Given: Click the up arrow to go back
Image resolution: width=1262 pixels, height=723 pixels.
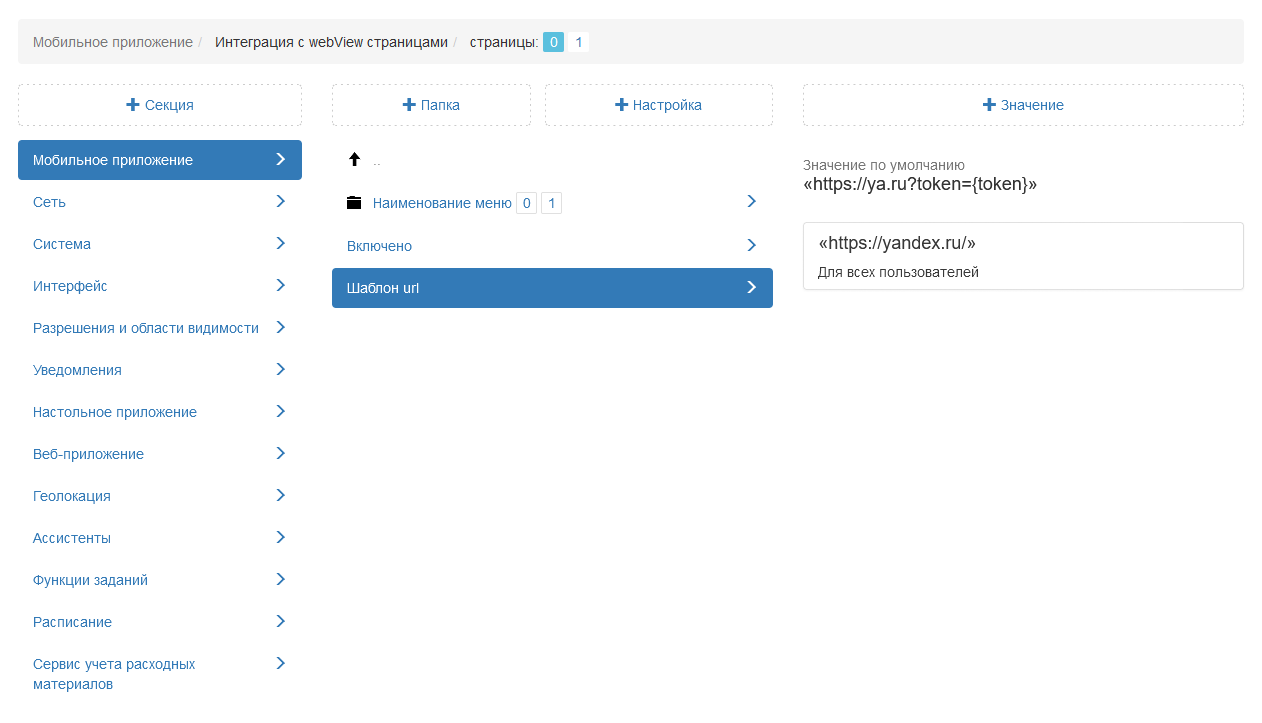Looking at the screenshot, I should coord(354,160).
